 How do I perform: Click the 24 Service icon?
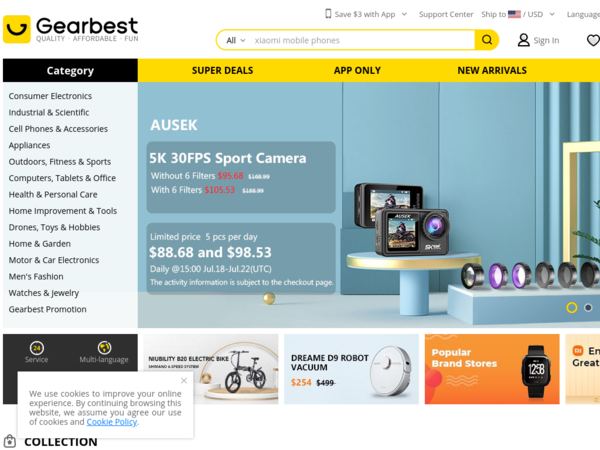click(x=37, y=348)
